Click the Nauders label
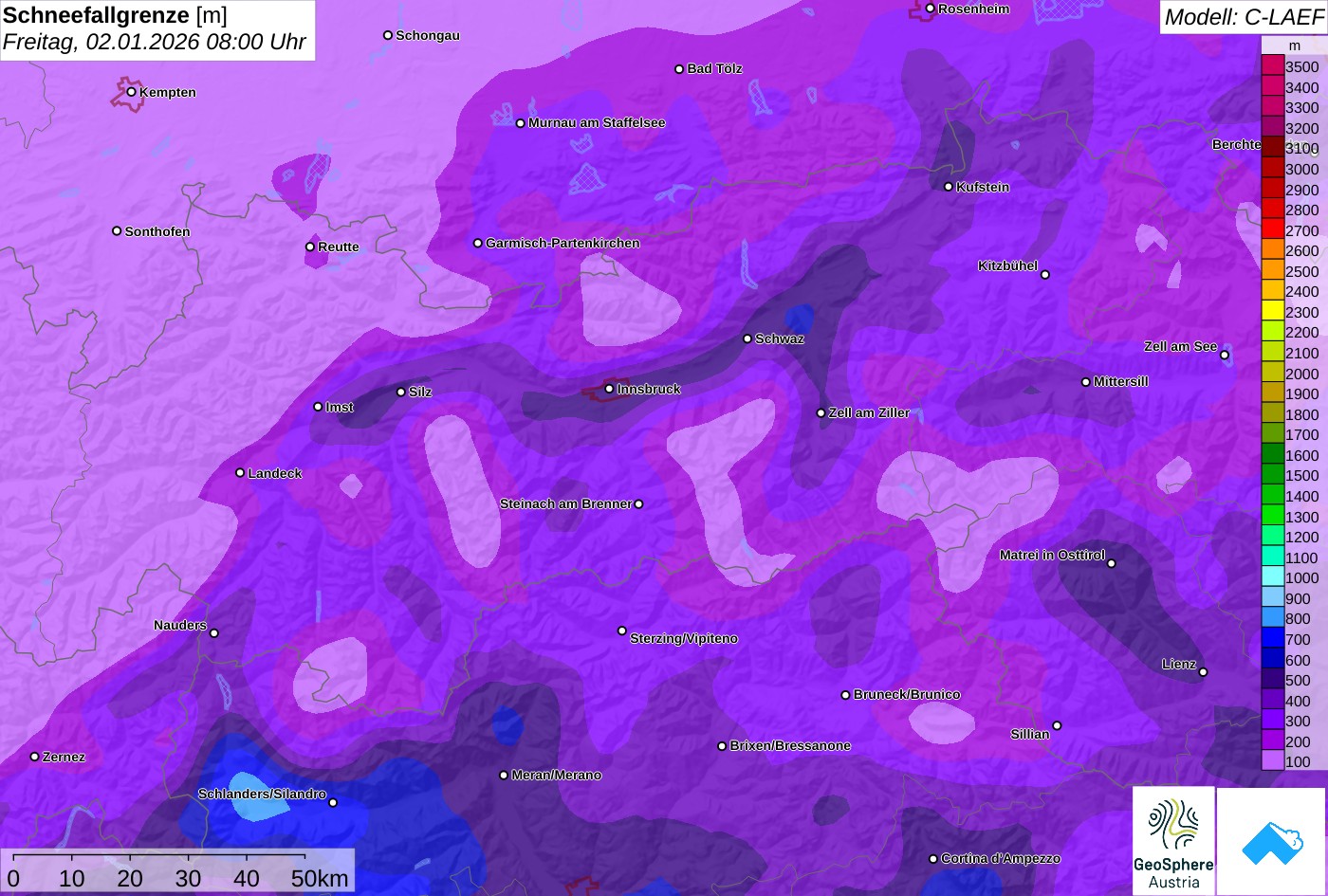Viewport: 1328px width, 896px height. click(180, 625)
